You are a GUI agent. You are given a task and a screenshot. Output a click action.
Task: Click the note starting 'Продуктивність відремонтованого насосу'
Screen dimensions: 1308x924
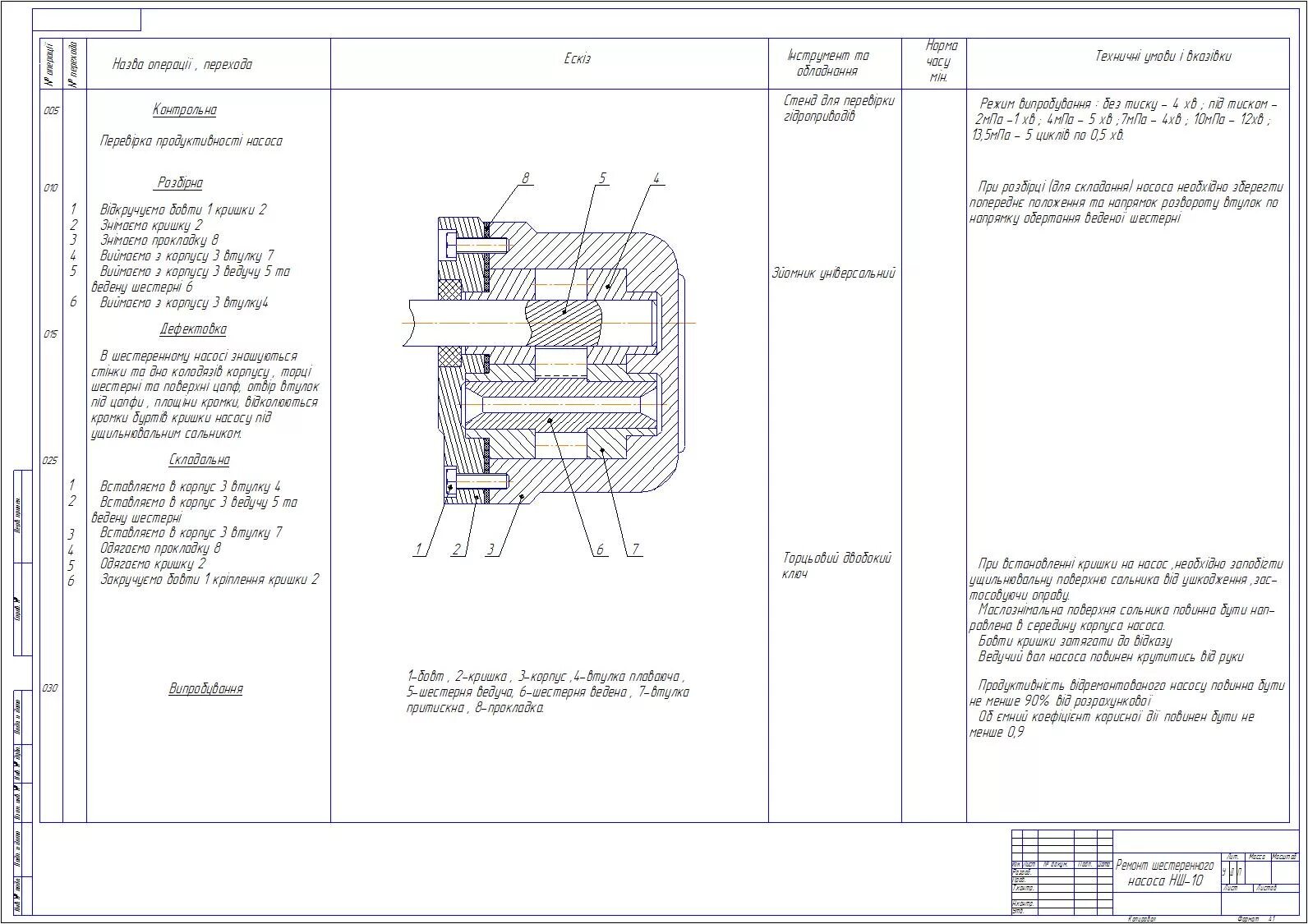tap(1127, 693)
